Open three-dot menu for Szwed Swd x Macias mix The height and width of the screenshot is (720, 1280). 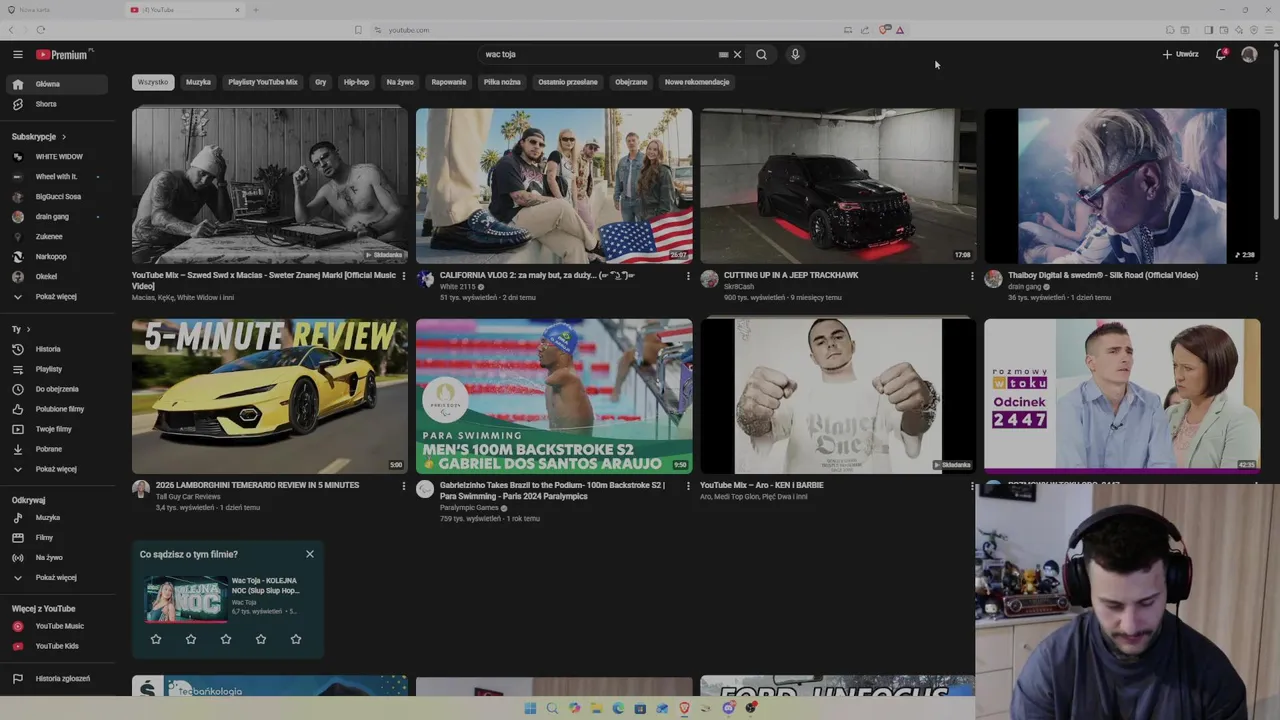(x=404, y=276)
